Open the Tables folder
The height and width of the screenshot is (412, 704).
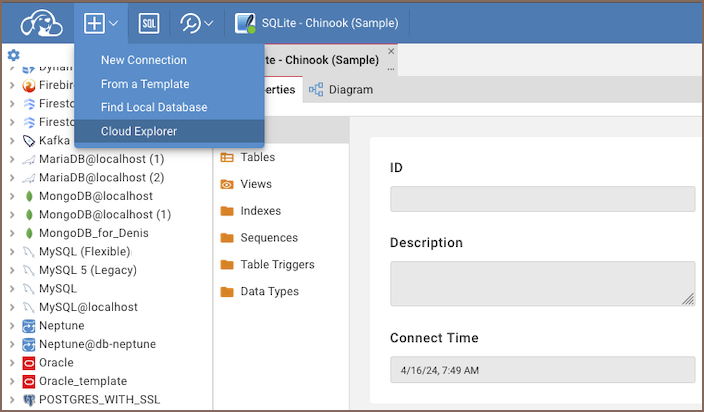(257, 157)
